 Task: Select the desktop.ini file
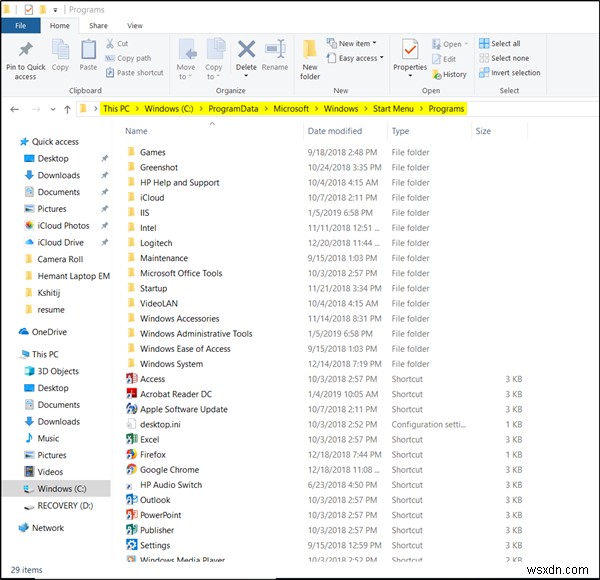(153, 424)
